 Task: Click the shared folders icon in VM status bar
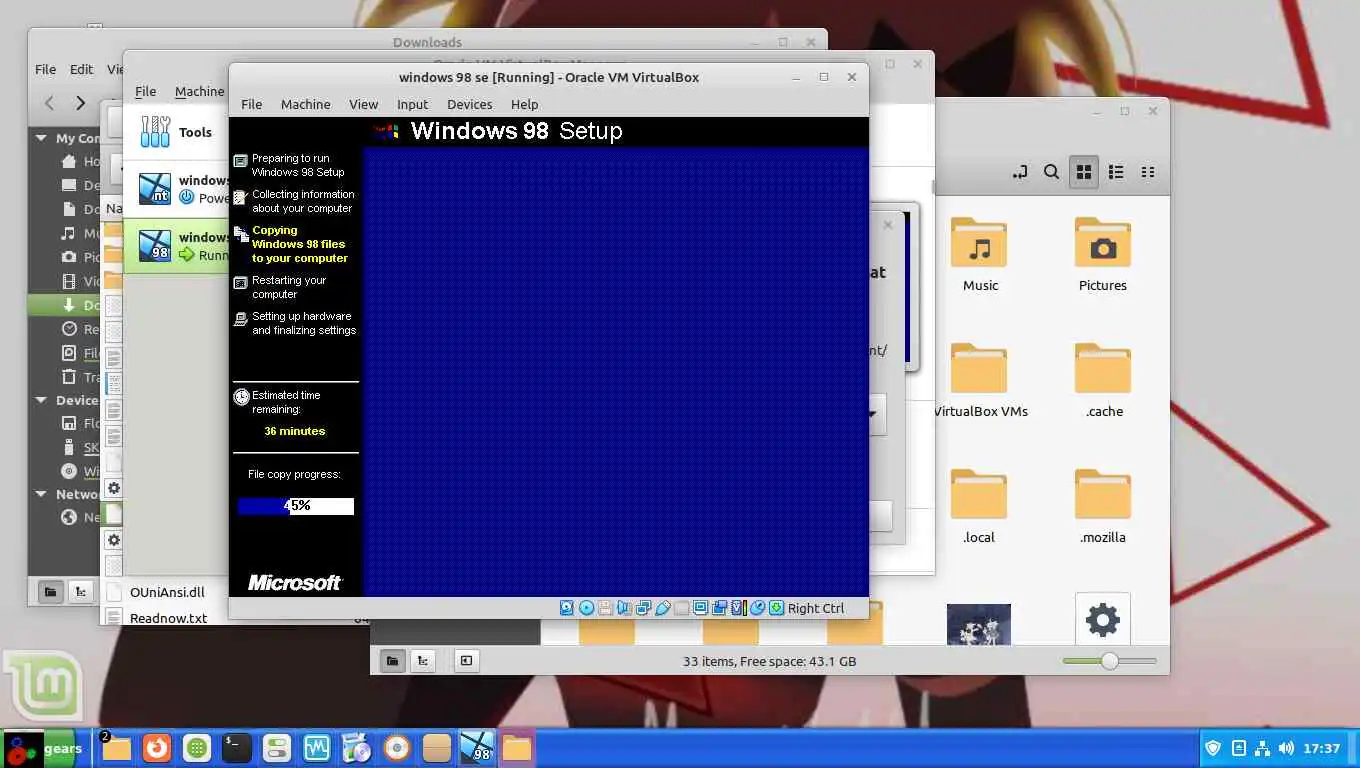point(681,608)
